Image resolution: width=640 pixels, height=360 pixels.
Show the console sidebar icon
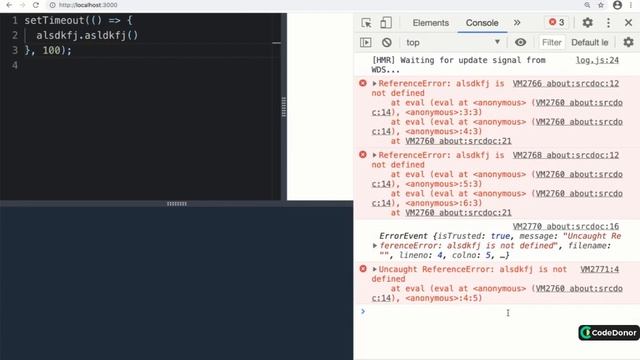click(366, 42)
